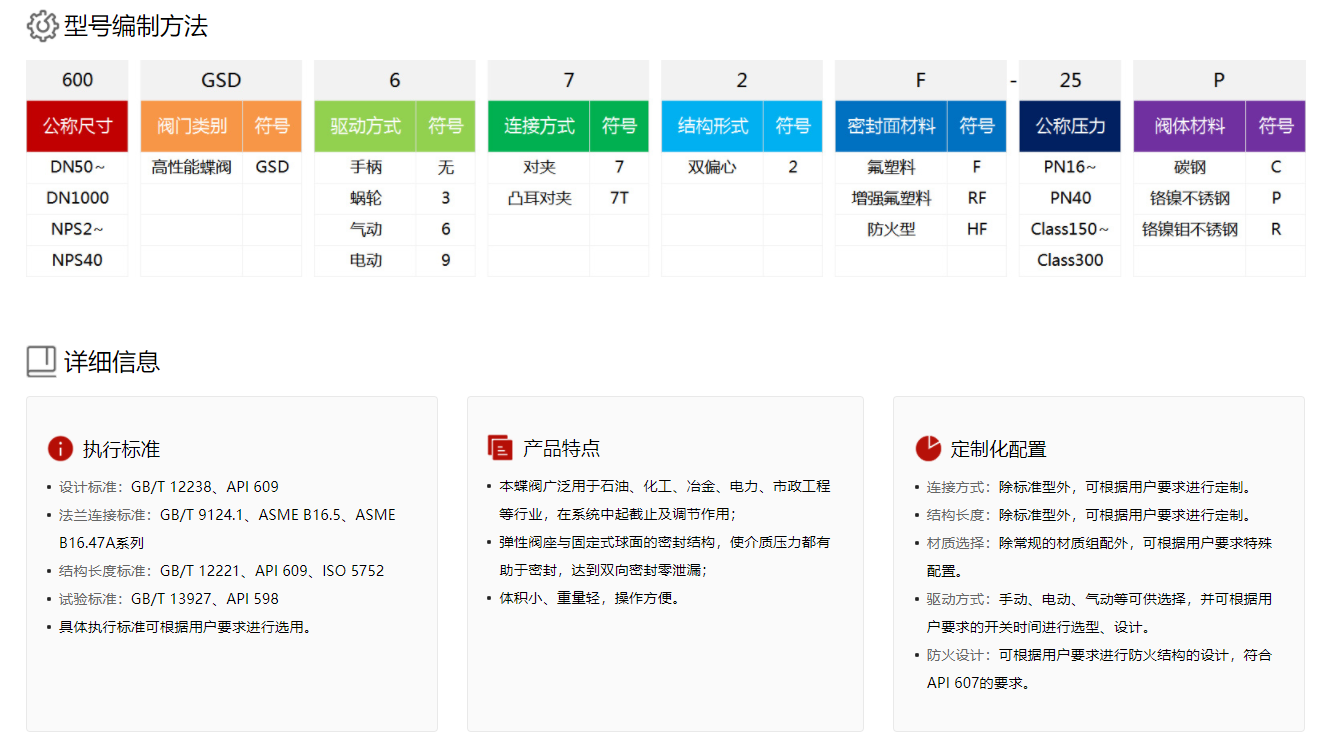Click the 型号编制方法 section heading
Viewport: 1319px width, 743px height.
136,26
